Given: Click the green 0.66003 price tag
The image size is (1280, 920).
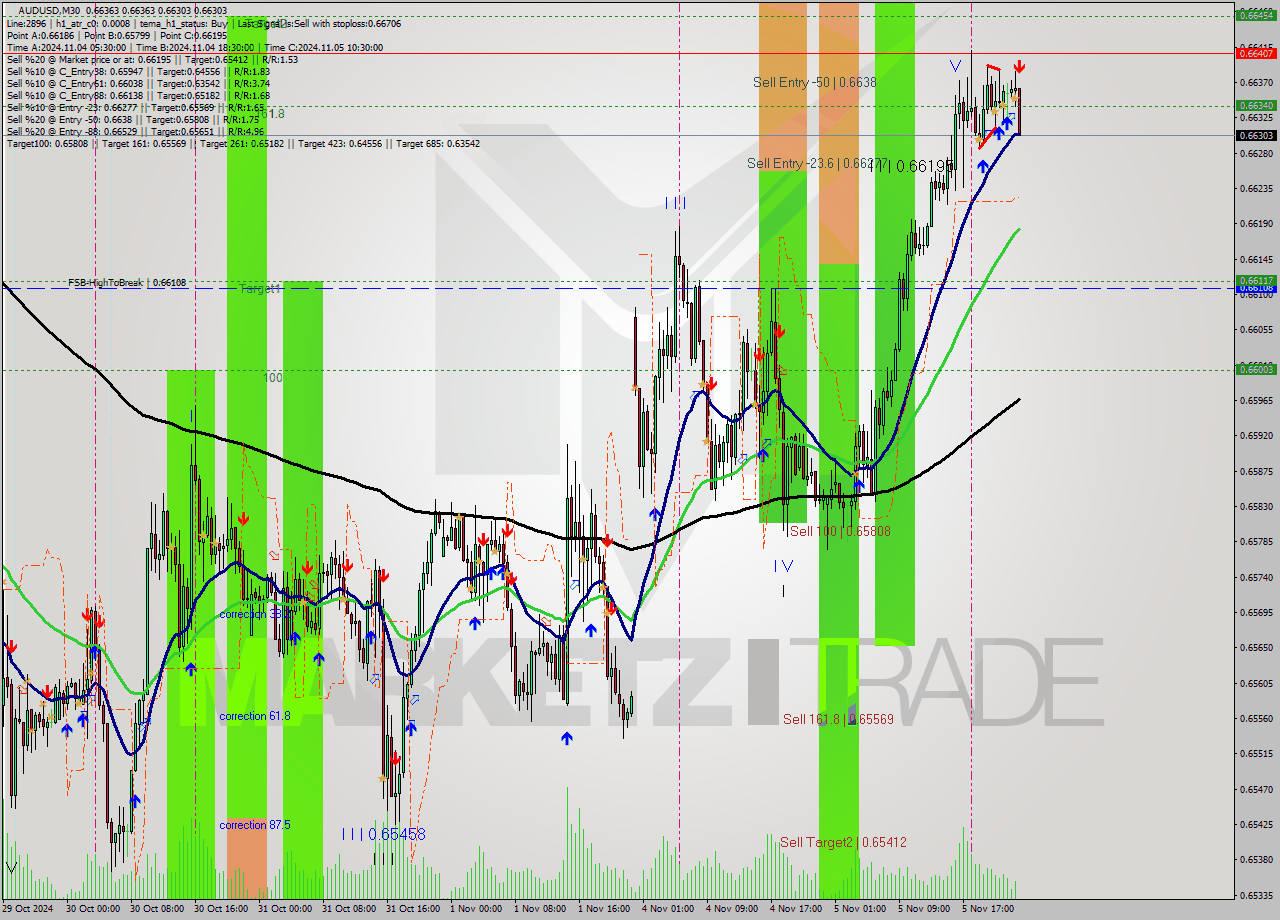Looking at the screenshot, I should pos(1256,369).
